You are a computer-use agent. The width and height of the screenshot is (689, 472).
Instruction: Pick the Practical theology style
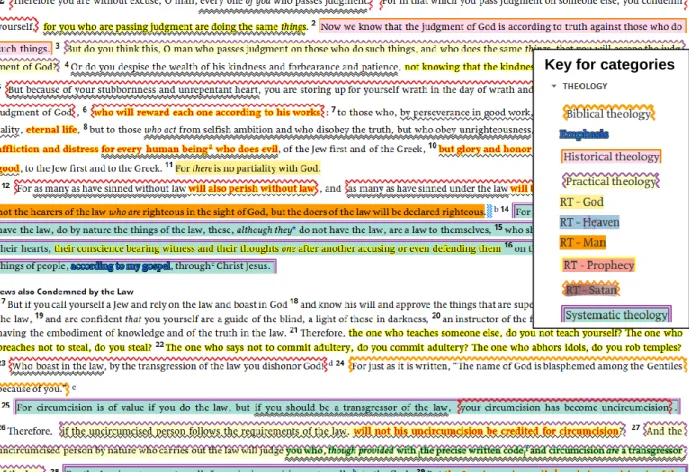click(x=611, y=181)
